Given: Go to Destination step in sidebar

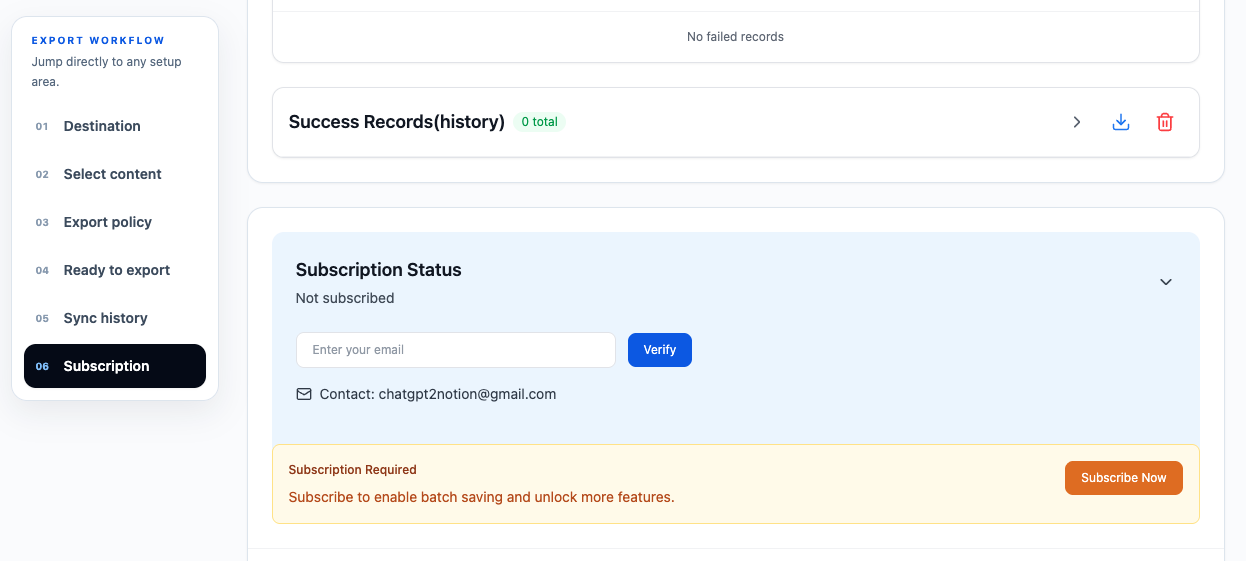Looking at the screenshot, I should click(115, 126).
